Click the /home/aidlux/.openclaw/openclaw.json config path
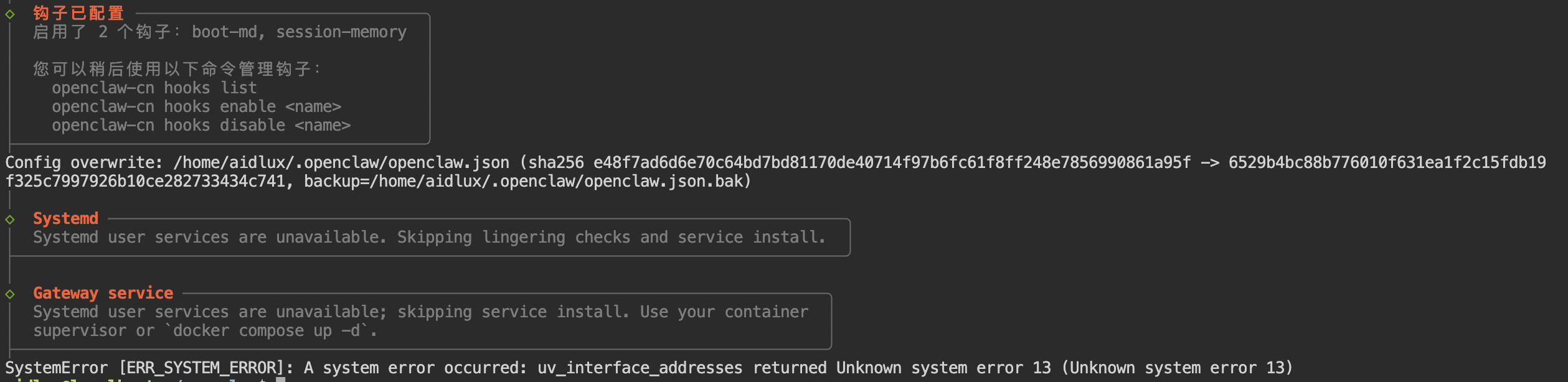This screenshot has height=382, width=1568. point(341,162)
